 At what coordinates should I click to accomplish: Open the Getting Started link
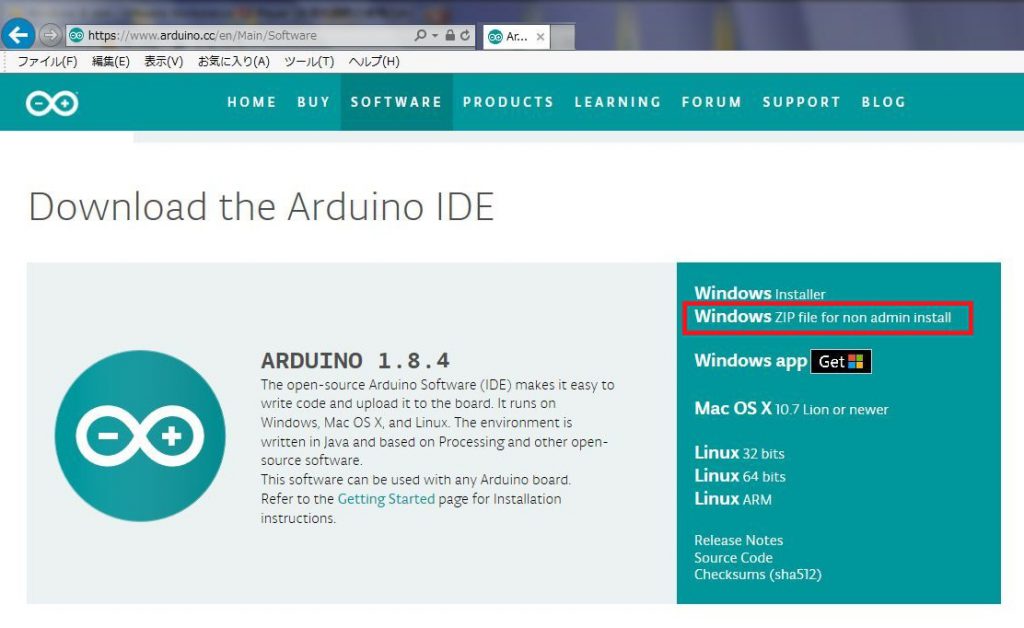pyautogui.click(x=386, y=499)
